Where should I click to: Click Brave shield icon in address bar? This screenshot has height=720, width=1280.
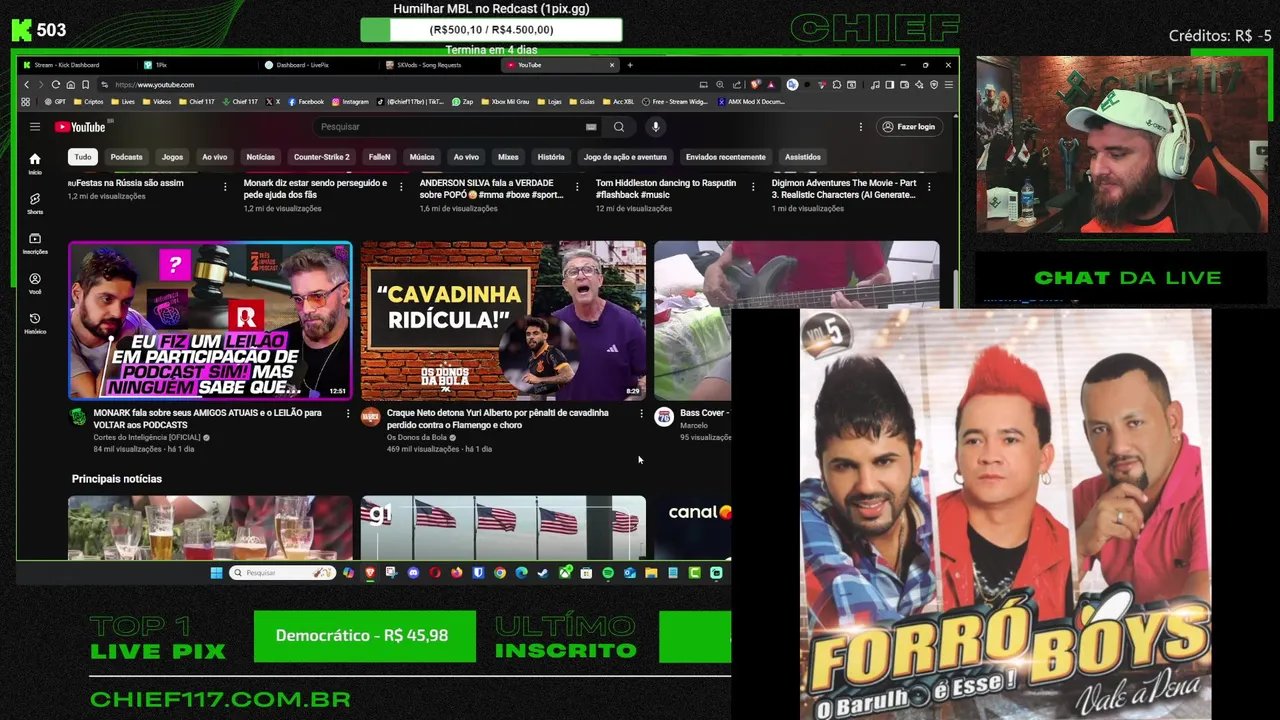755,85
